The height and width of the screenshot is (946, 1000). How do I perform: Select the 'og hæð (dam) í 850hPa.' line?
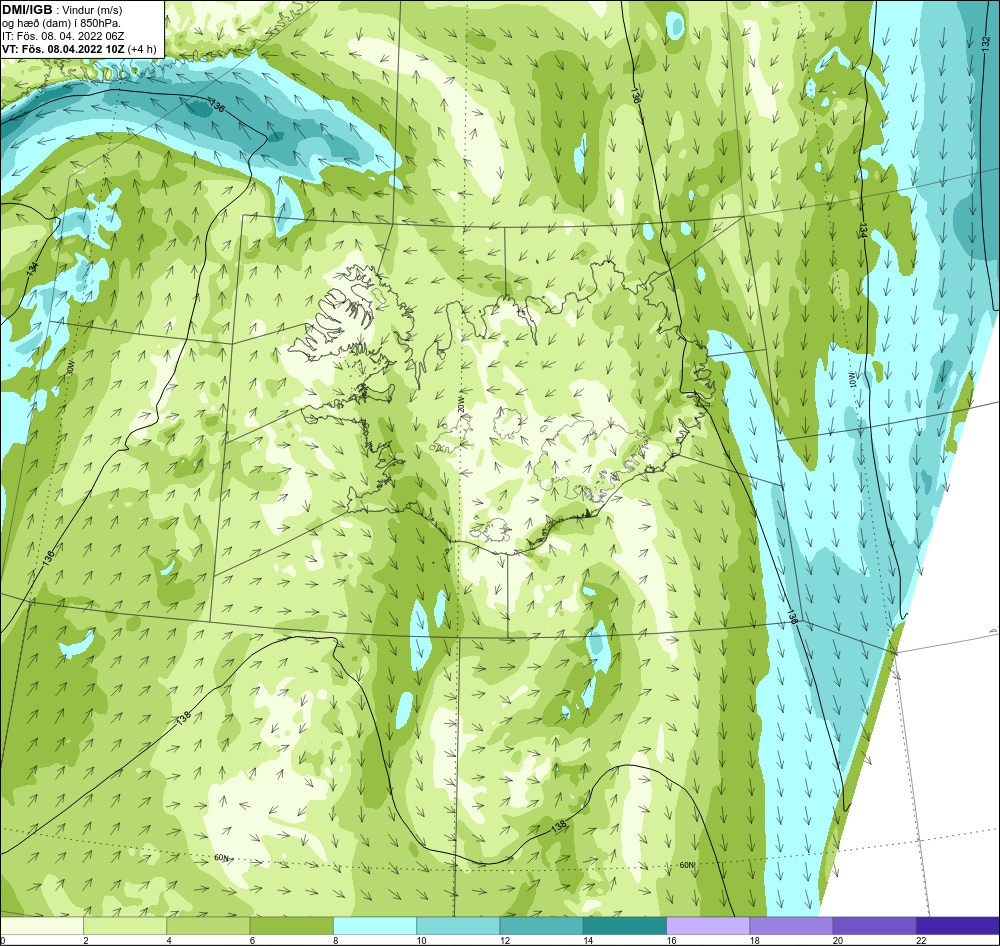tap(61, 23)
